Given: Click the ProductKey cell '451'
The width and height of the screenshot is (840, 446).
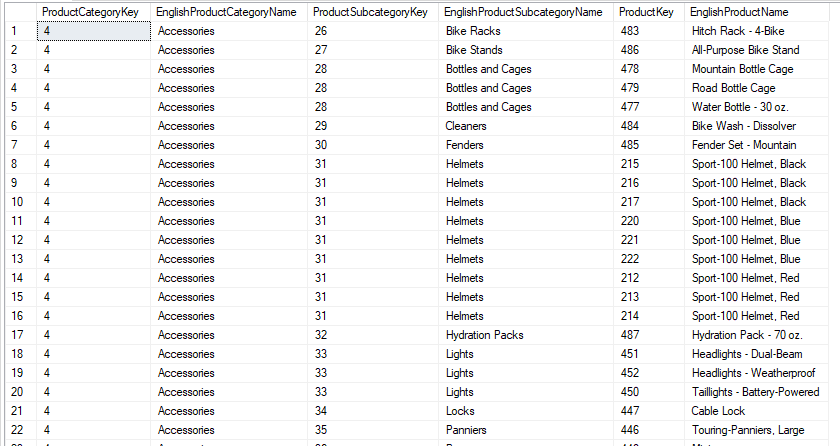Looking at the screenshot, I should point(649,354).
